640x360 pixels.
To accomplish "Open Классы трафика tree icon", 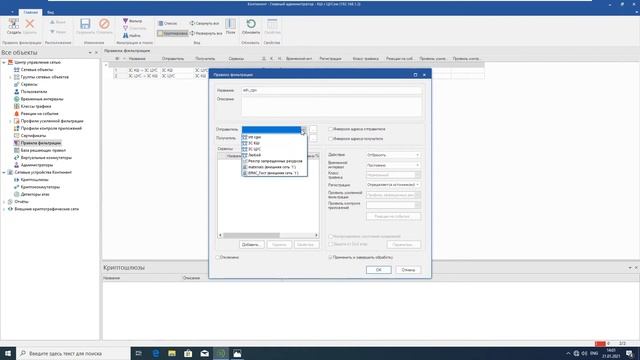I will (x=17, y=106).
